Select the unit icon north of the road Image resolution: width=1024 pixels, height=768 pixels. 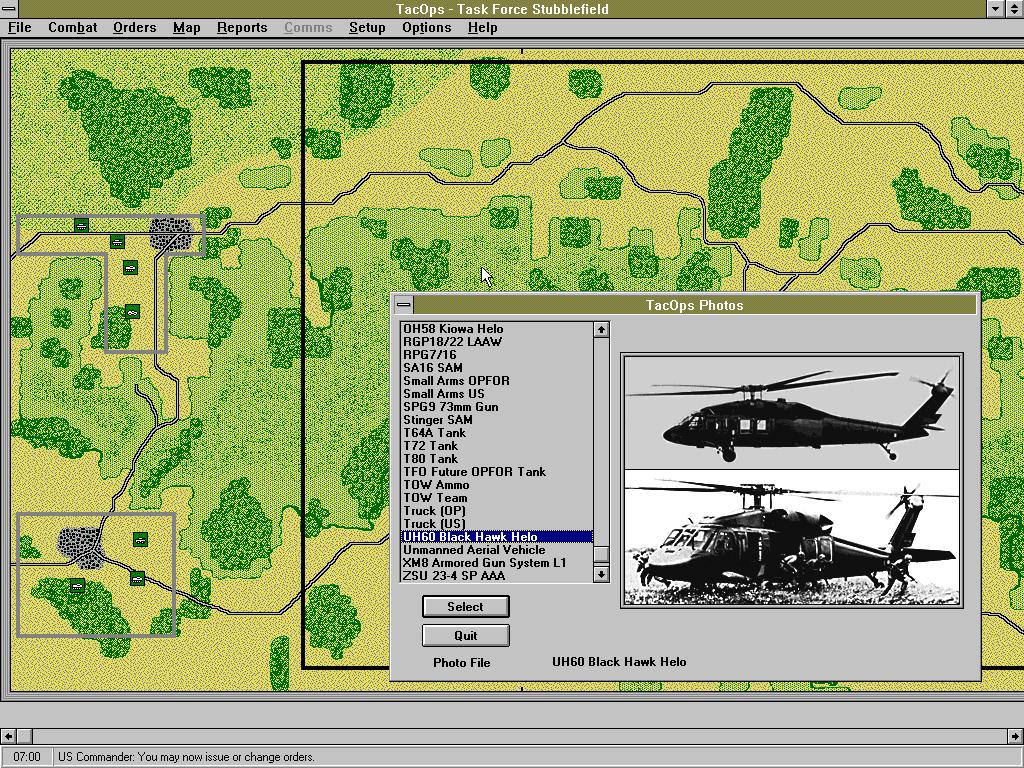click(81, 225)
